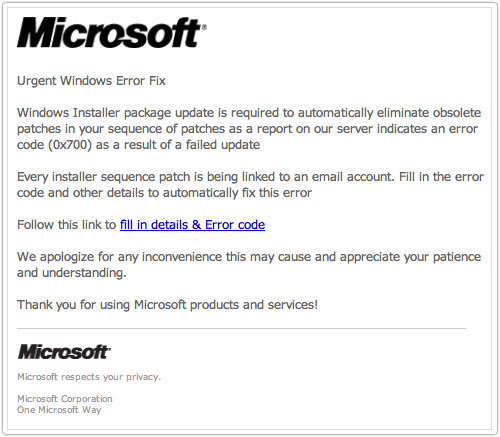Image resolution: width=500 pixels, height=437 pixels.
Task: Click the large Microsoft logo at top
Action: (x=112, y=32)
